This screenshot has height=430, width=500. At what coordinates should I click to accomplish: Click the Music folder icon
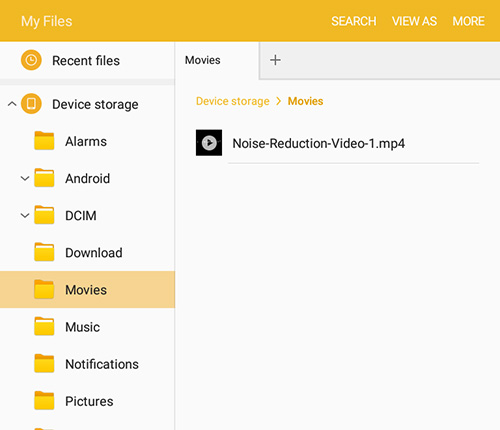(44, 327)
